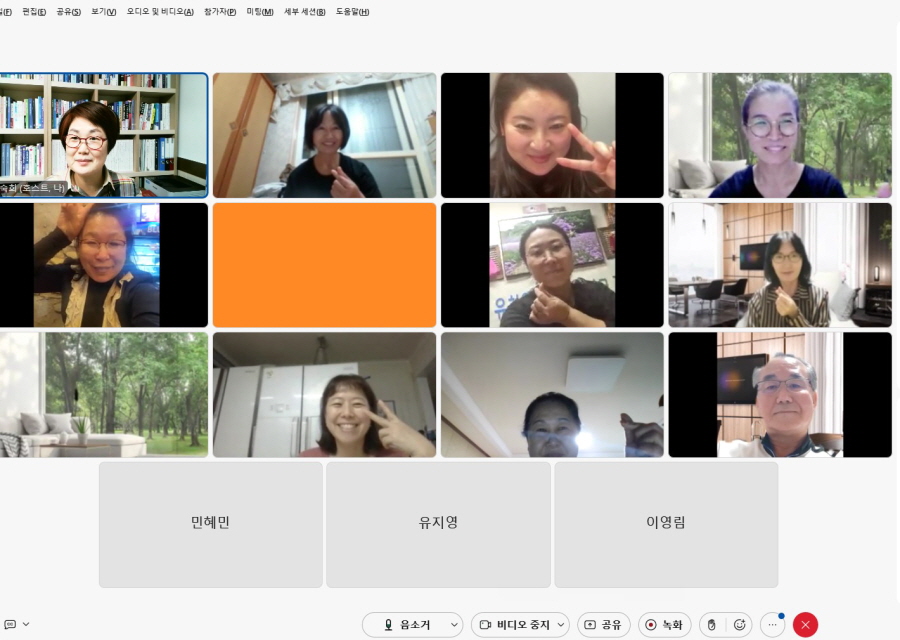Start recording with the 녹화 button
Image resolution: width=900 pixels, height=640 pixels.
pyautogui.click(x=664, y=625)
